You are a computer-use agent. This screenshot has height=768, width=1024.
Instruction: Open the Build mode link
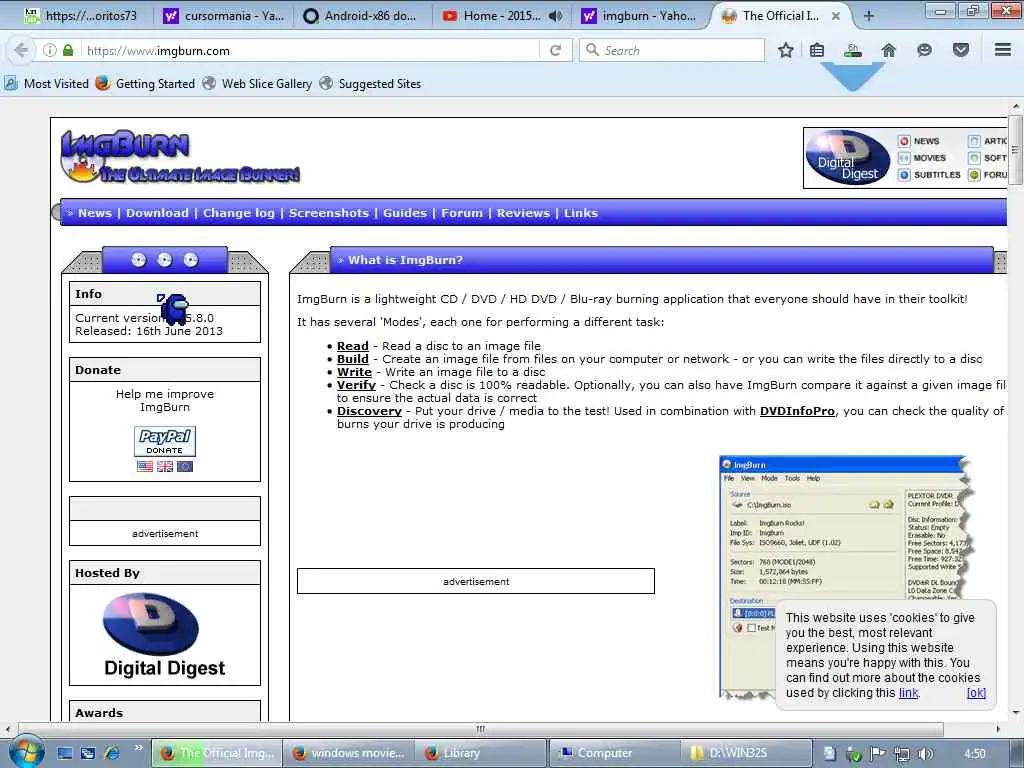pyautogui.click(x=353, y=359)
